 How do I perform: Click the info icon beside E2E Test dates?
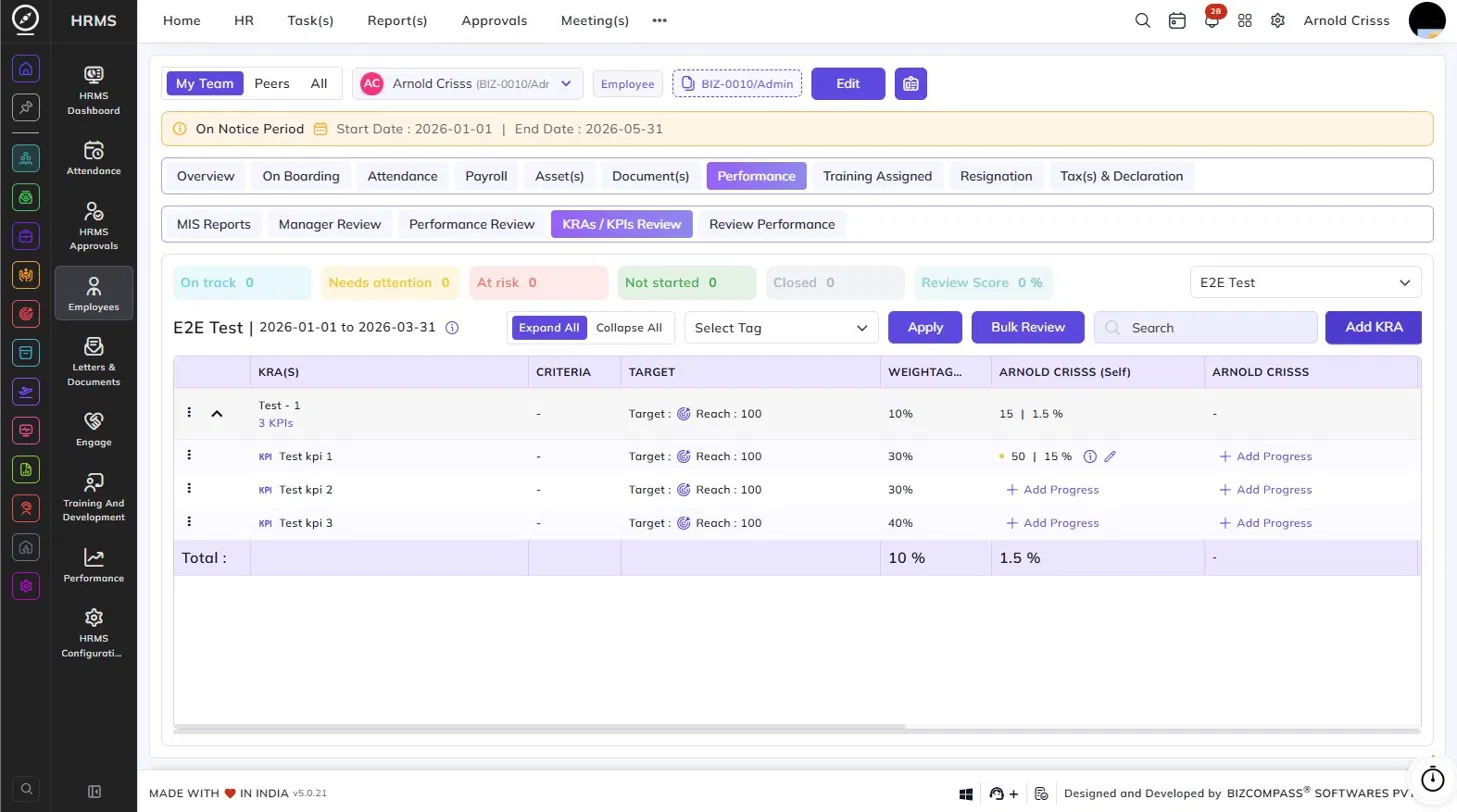point(452,327)
